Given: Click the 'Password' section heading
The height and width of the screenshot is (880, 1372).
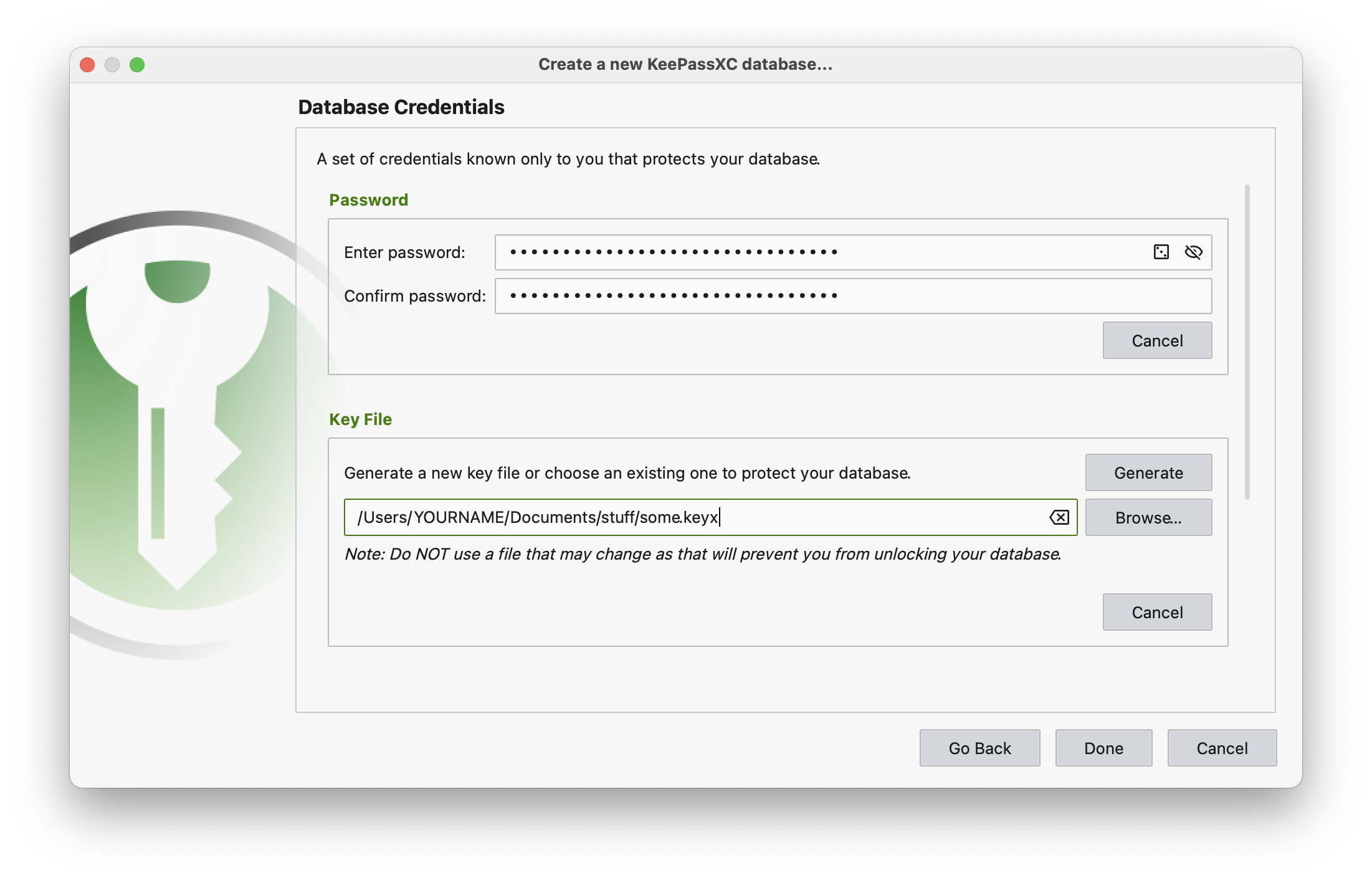Looking at the screenshot, I should (x=368, y=200).
